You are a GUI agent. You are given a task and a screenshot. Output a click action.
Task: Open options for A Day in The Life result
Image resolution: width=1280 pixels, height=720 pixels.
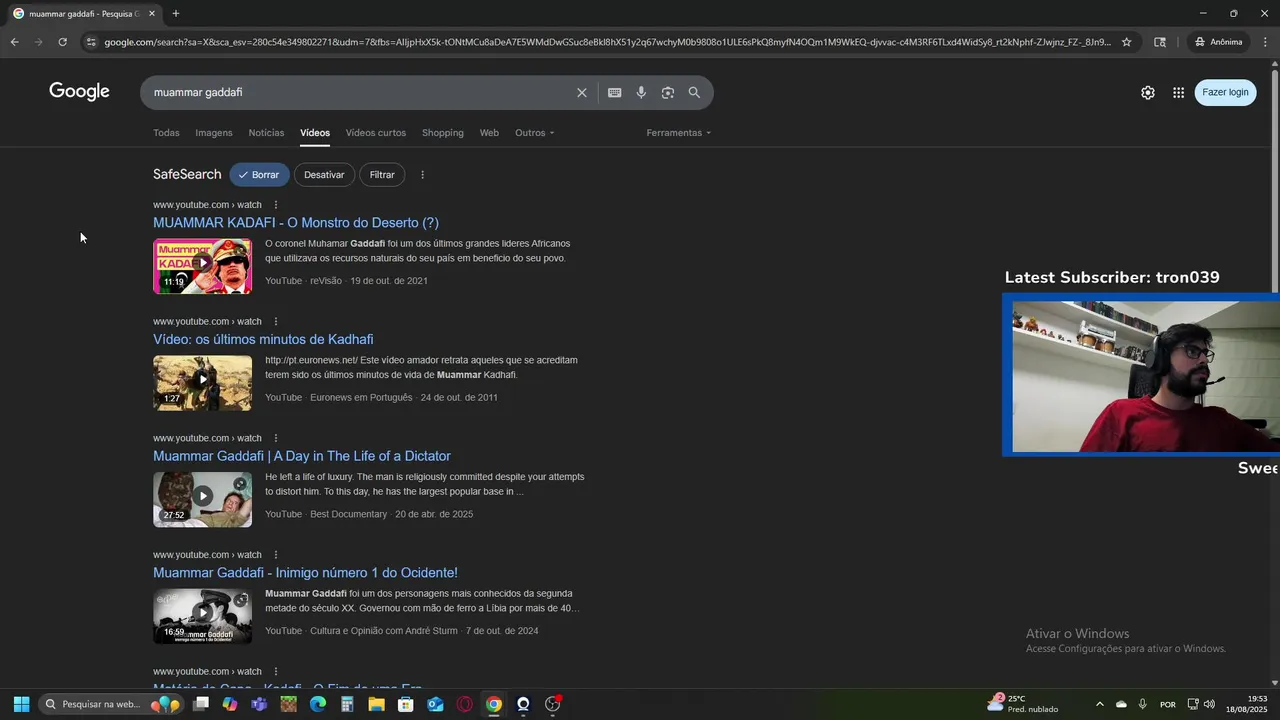(x=276, y=438)
